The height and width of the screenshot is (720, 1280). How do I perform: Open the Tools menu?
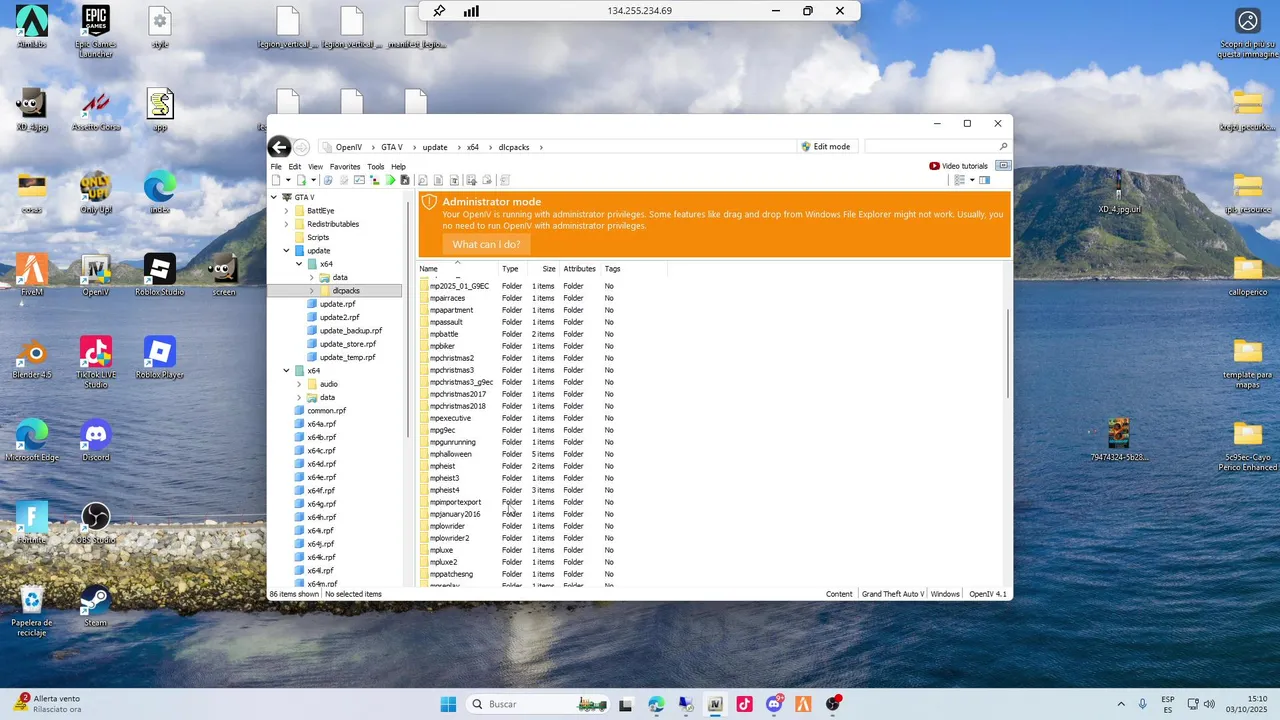(376, 167)
